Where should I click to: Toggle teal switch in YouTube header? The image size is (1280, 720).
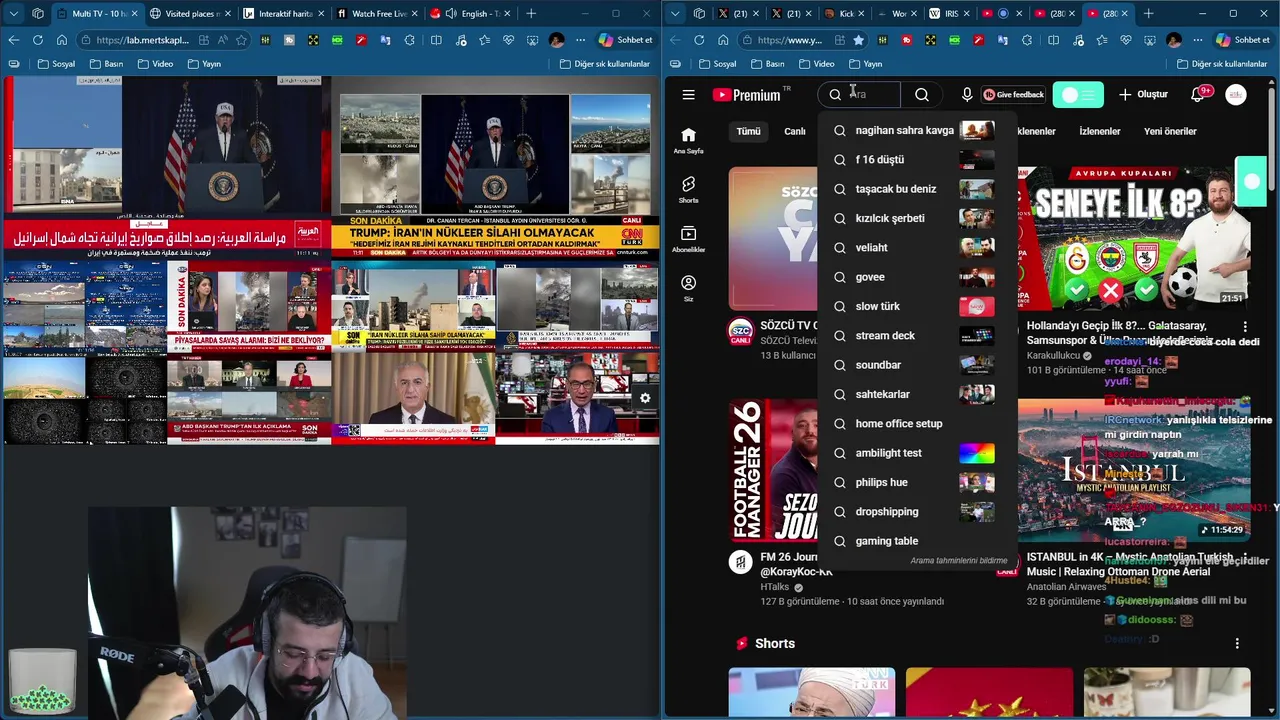1078,95
